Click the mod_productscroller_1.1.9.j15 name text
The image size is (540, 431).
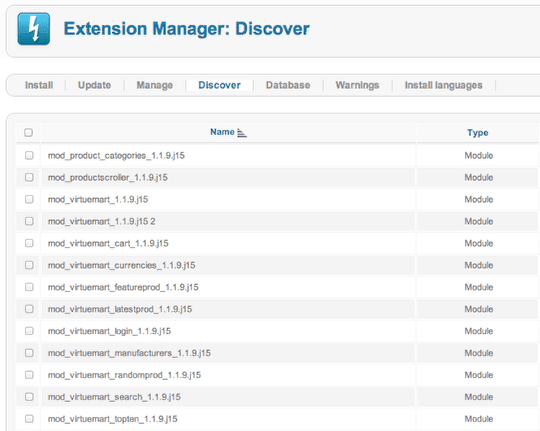pos(107,177)
